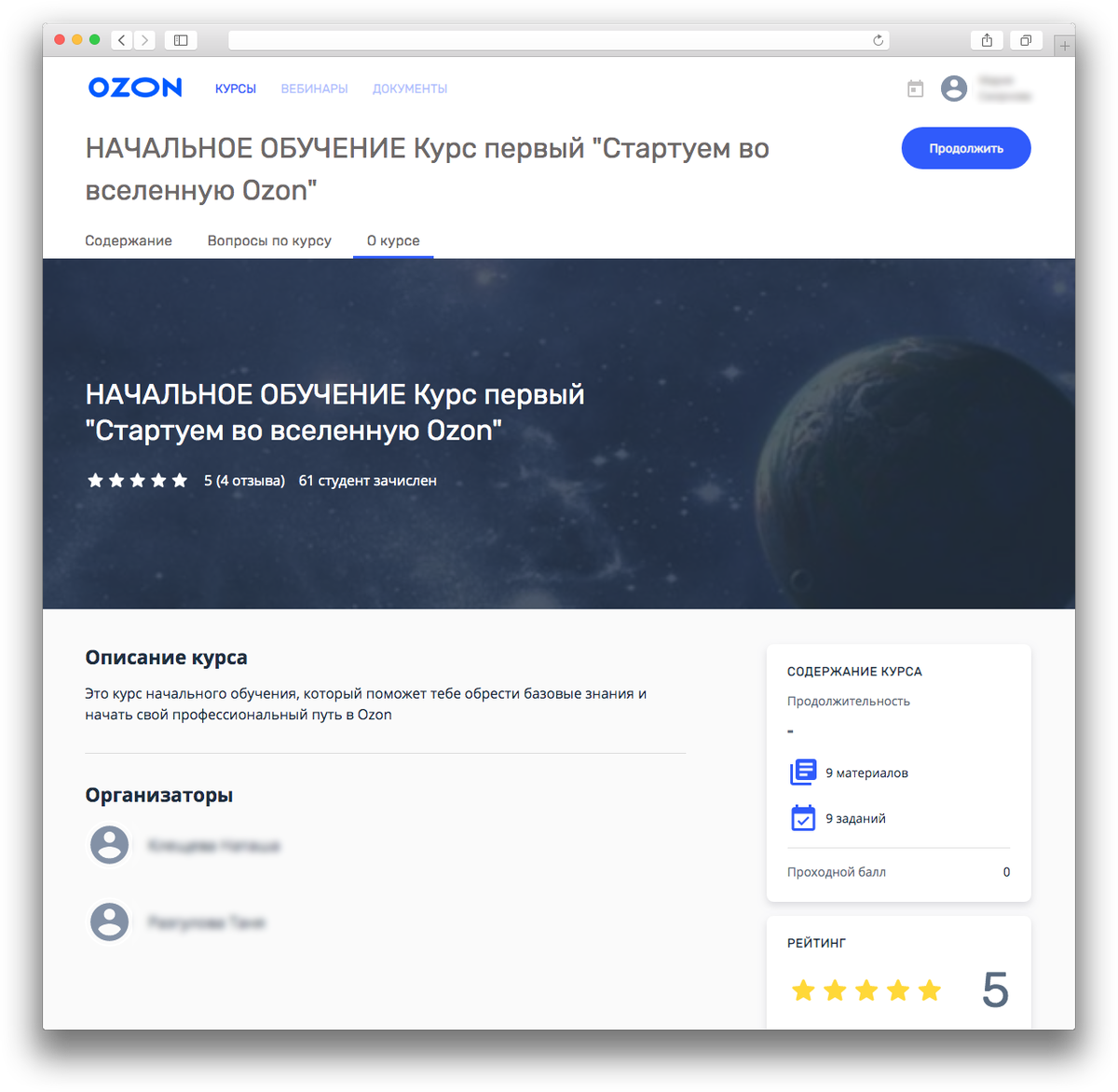Click the blurred user name in header

coord(1003,89)
